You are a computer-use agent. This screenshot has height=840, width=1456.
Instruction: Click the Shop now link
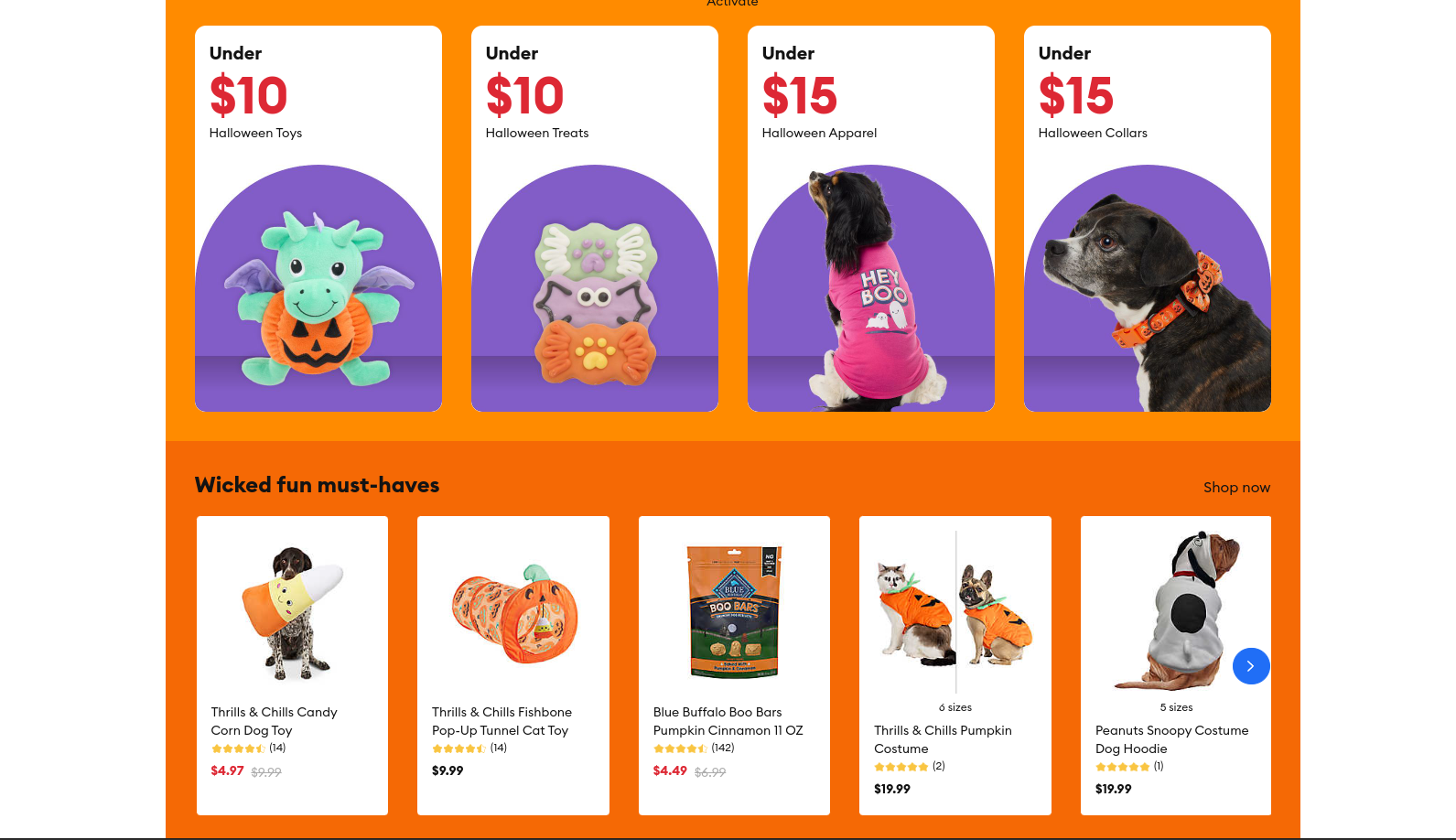tap(1236, 488)
